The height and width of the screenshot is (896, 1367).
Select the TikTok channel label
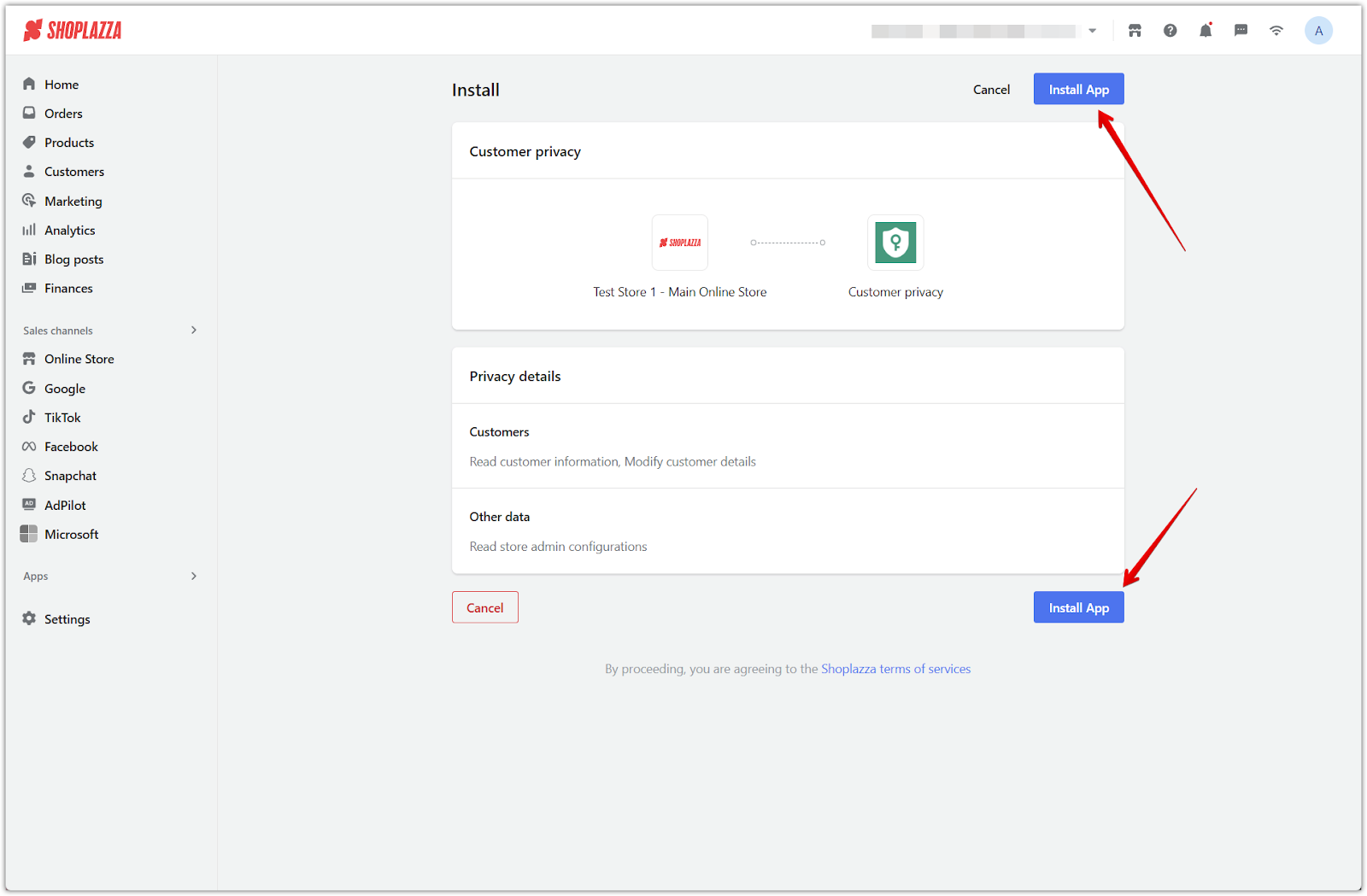coord(62,418)
